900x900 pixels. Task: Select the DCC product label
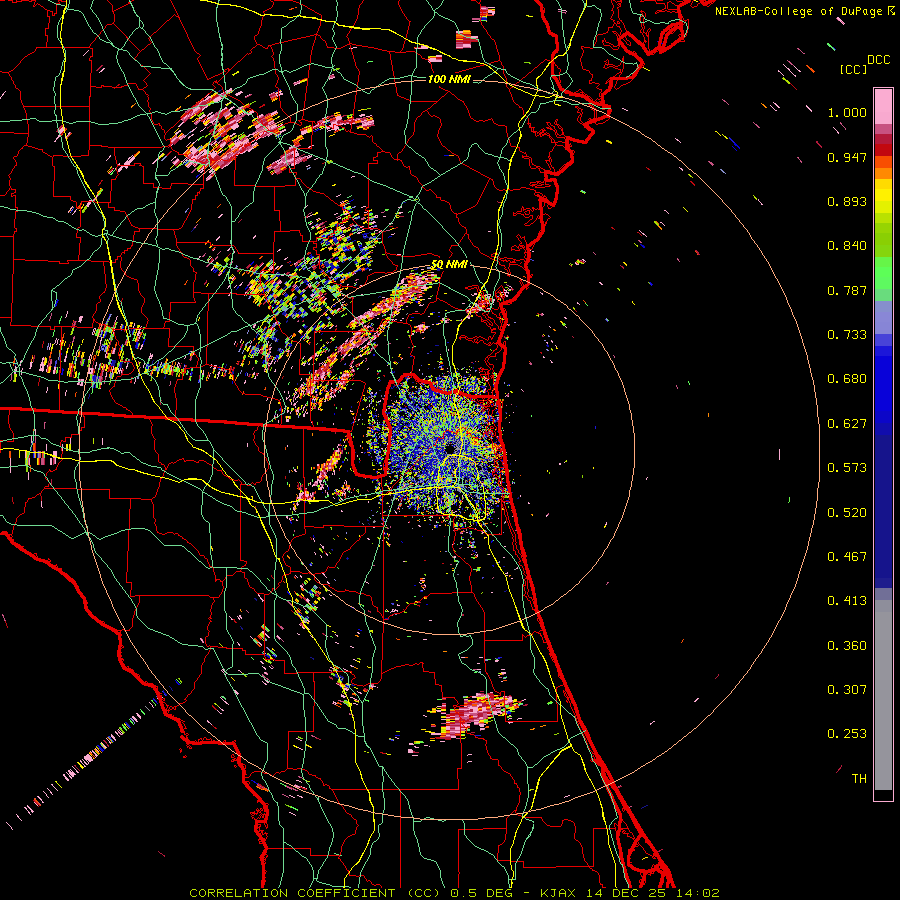pyautogui.click(x=879, y=60)
